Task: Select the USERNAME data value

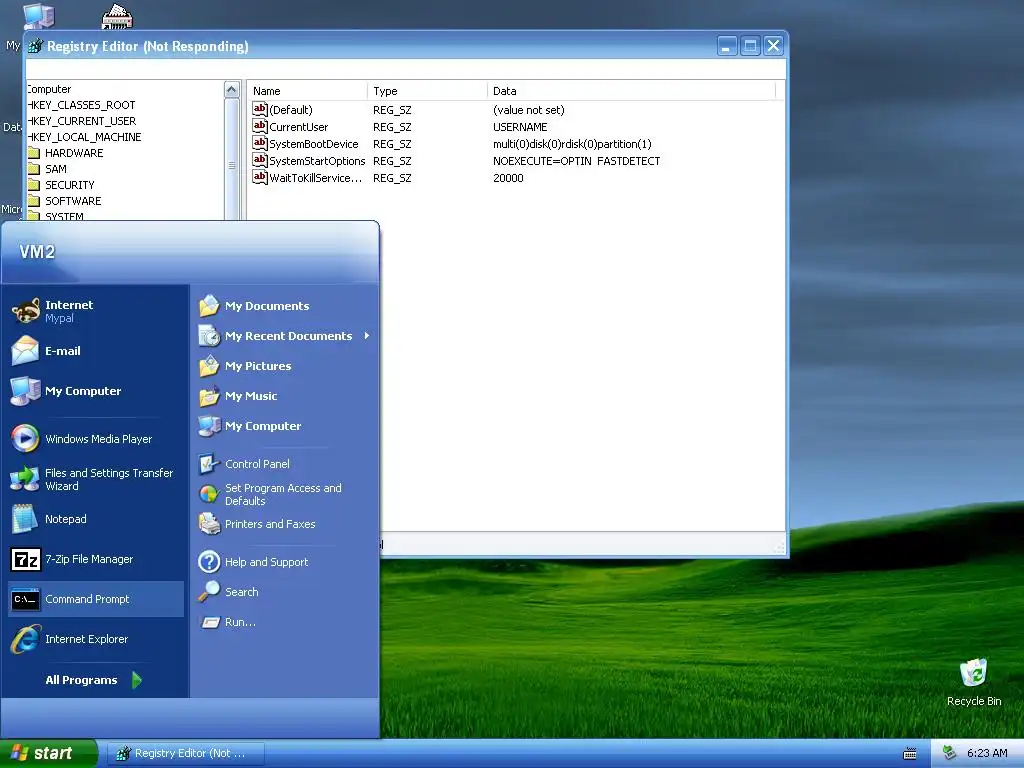Action: (x=520, y=127)
